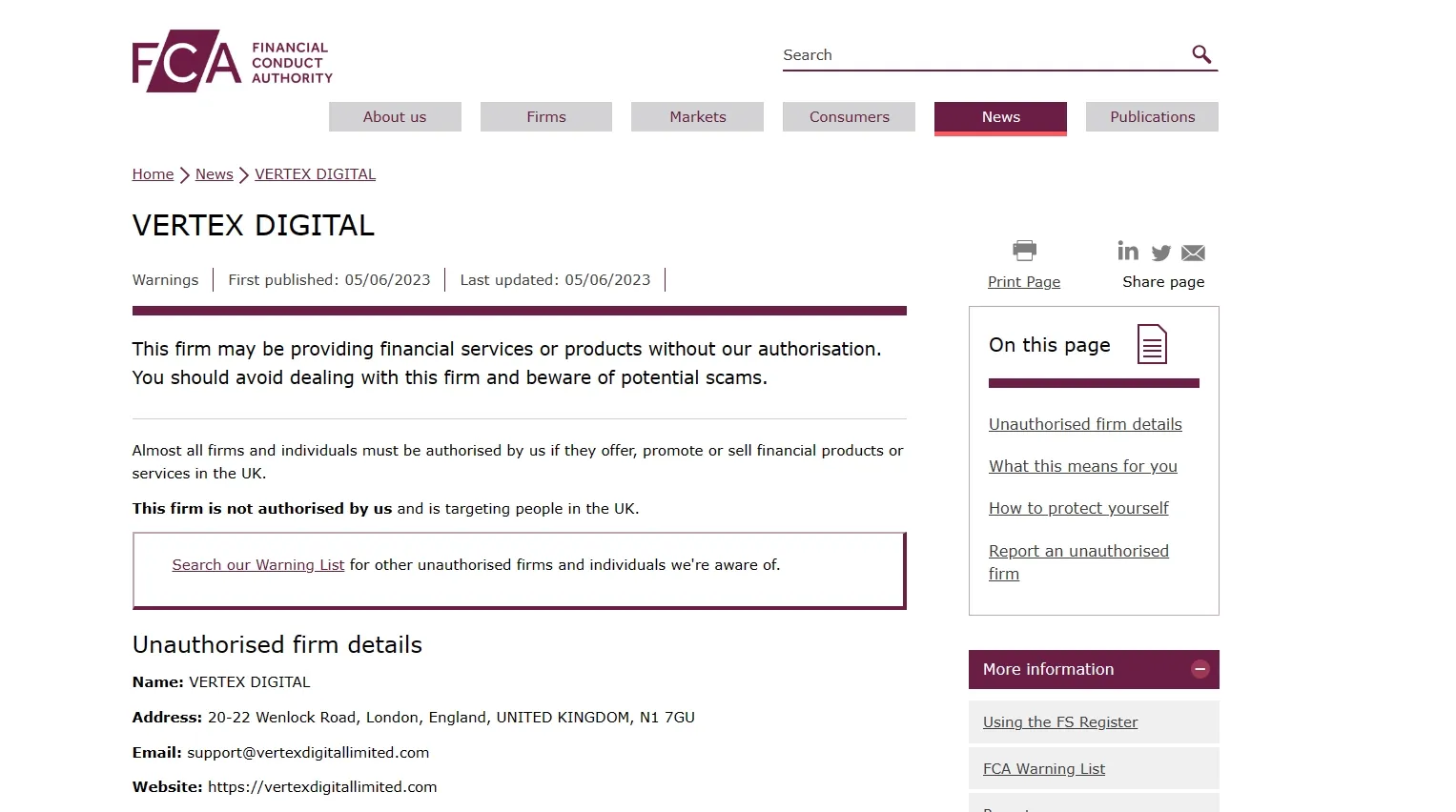Click the search magnifier icon

[1201, 54]
